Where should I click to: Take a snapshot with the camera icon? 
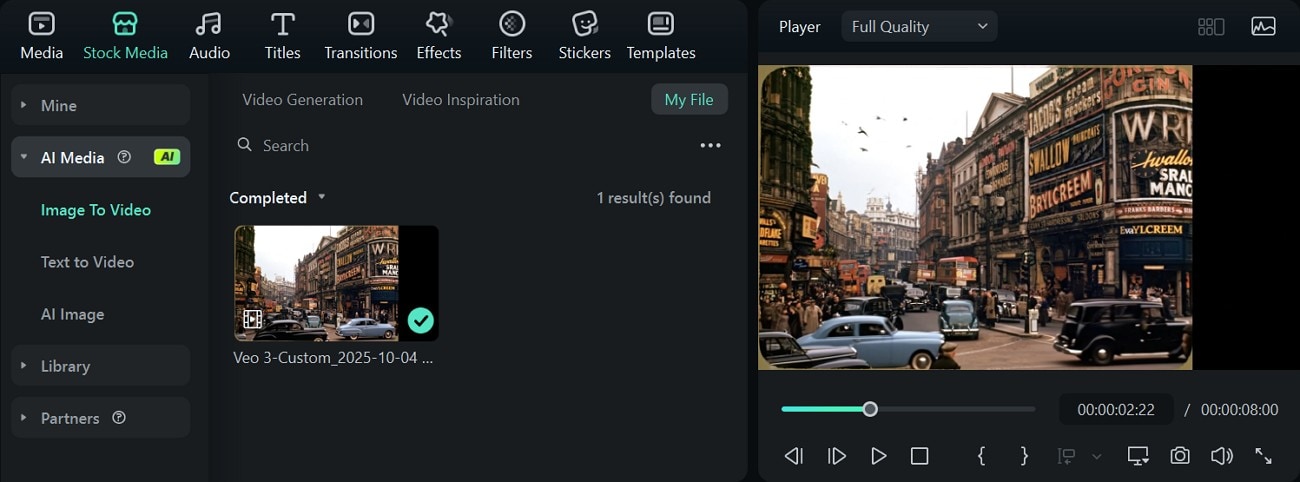pos(1180,456)
